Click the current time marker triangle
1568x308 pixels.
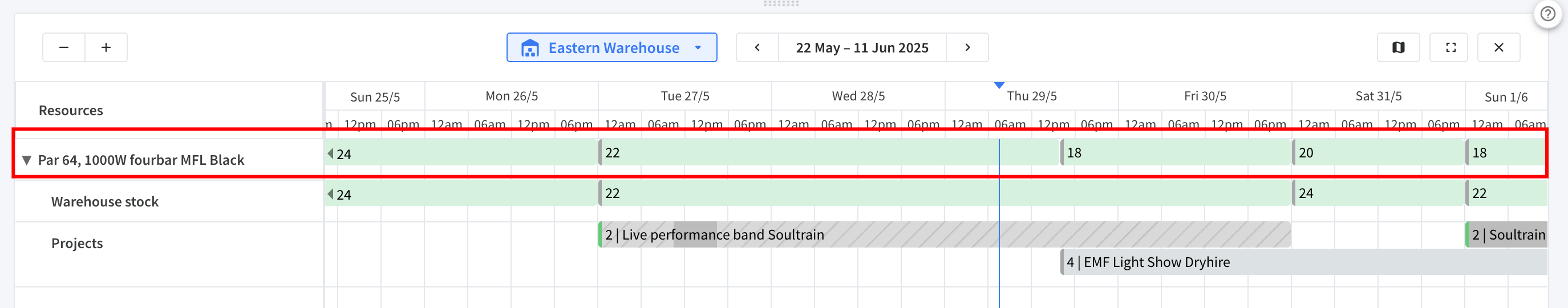(x=999, y=85)
